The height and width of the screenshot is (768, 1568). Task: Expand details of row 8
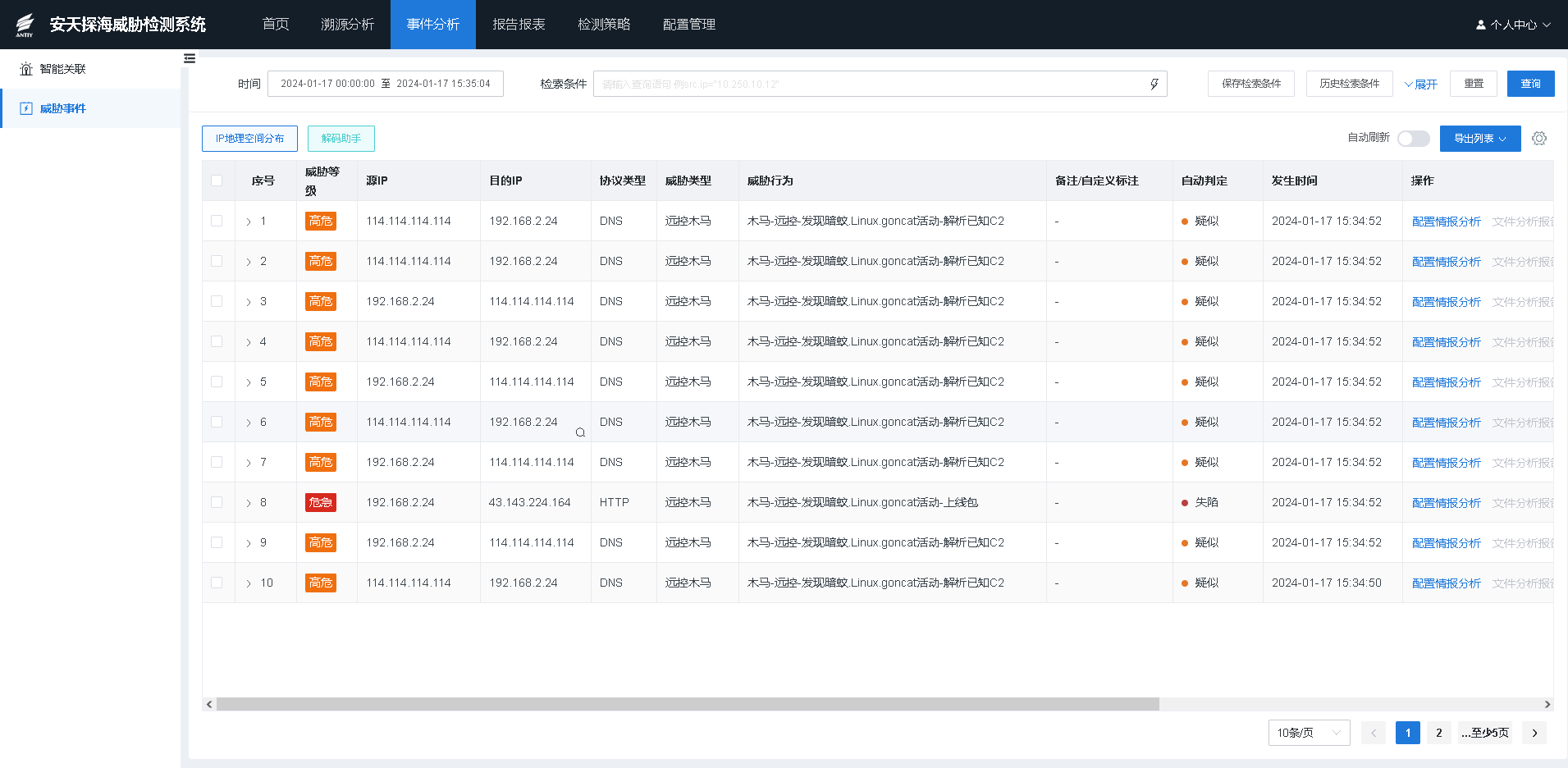point(249,503)
